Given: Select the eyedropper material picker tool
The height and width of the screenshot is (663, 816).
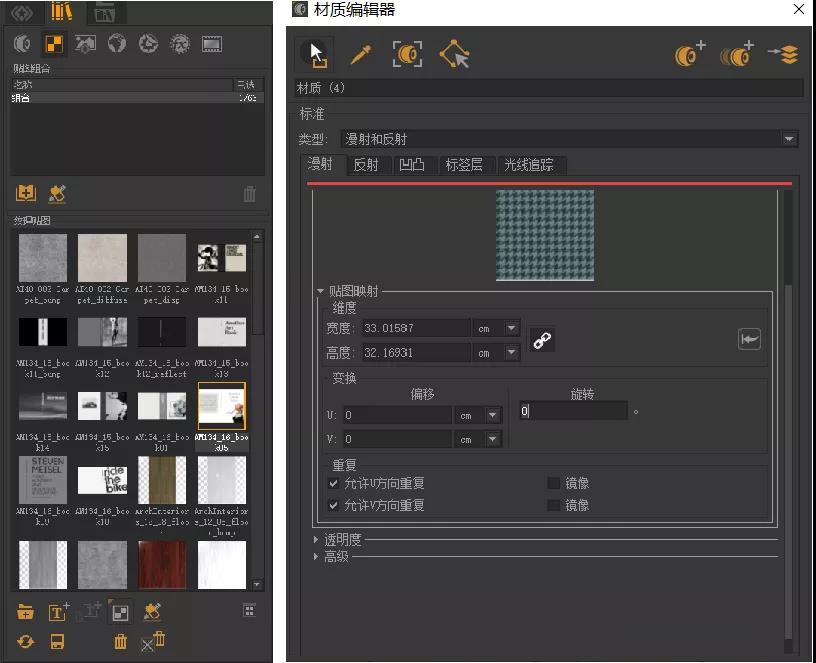Looking at the screenshot, I should (x=360, y=55).
